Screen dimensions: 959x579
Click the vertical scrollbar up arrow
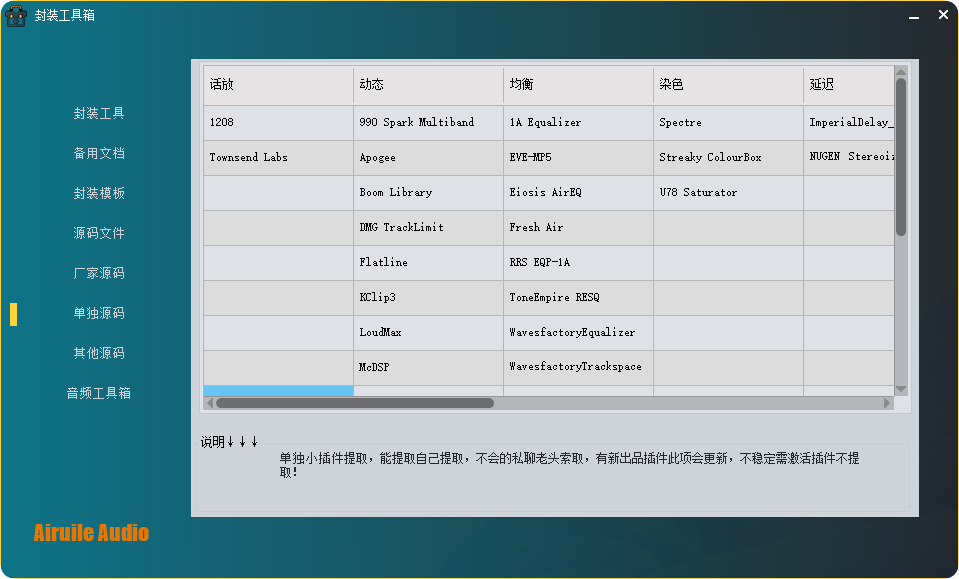901,72
